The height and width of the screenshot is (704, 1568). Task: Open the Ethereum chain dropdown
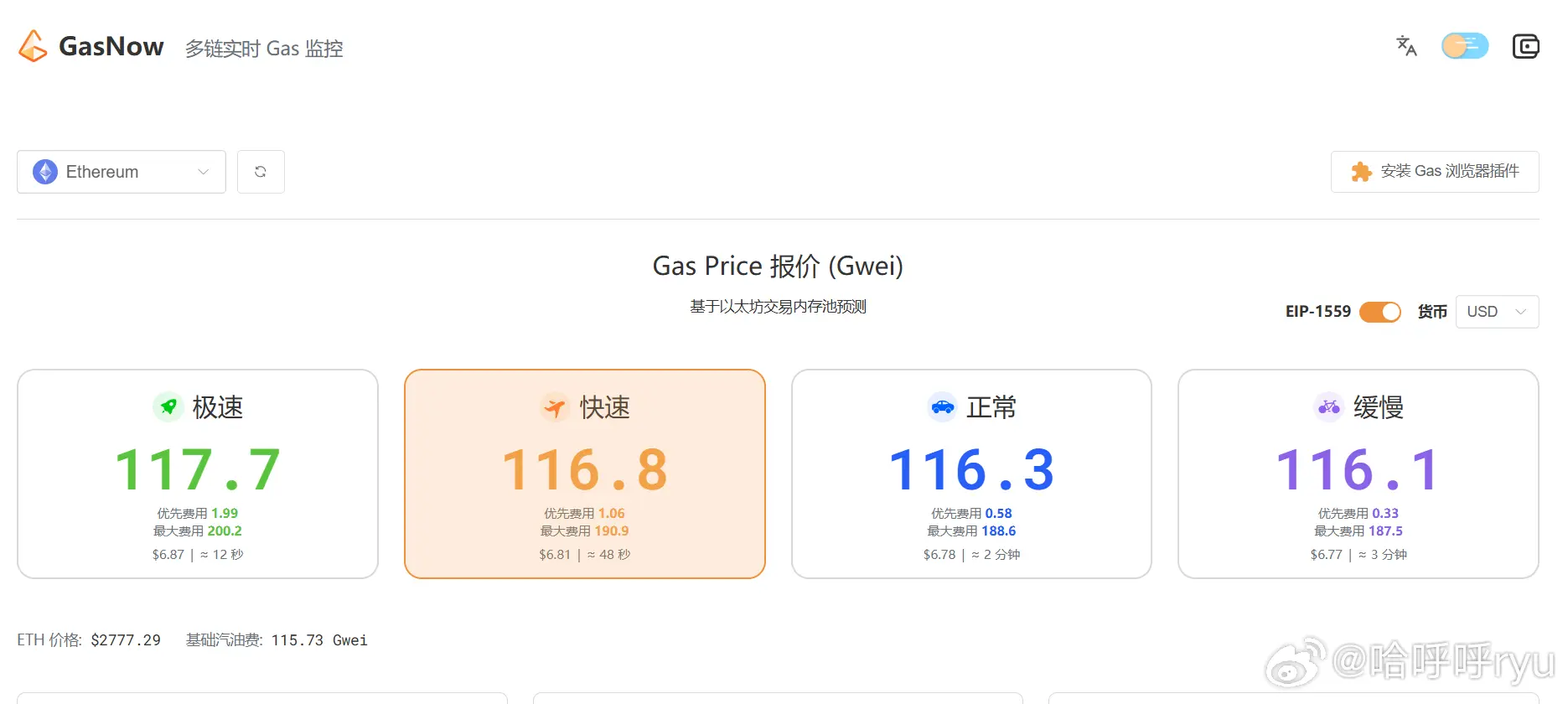click(122, 172)
